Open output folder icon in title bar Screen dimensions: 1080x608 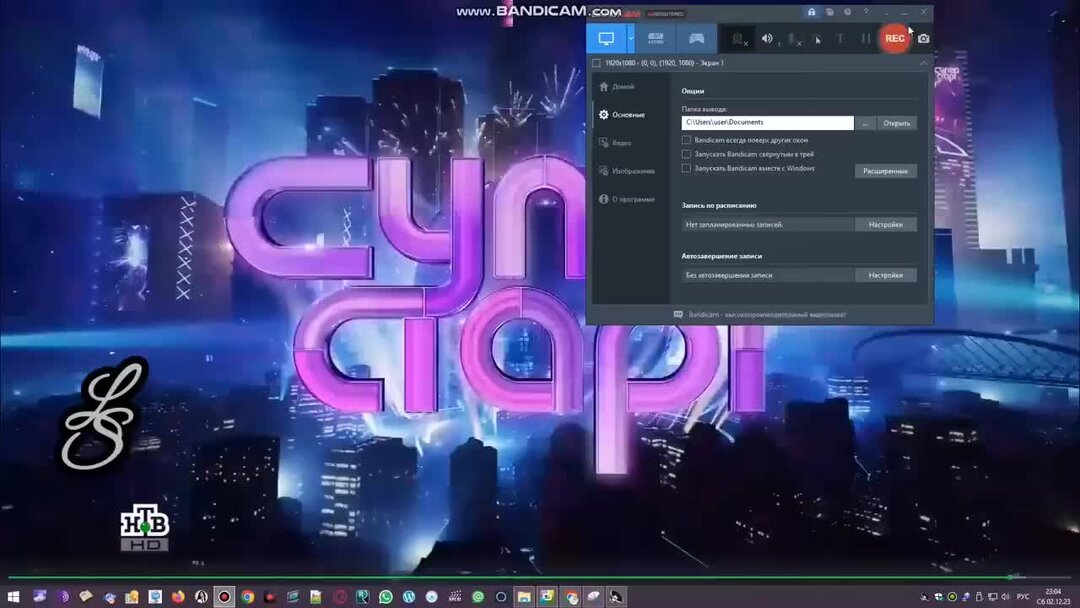tap(829, 12)
